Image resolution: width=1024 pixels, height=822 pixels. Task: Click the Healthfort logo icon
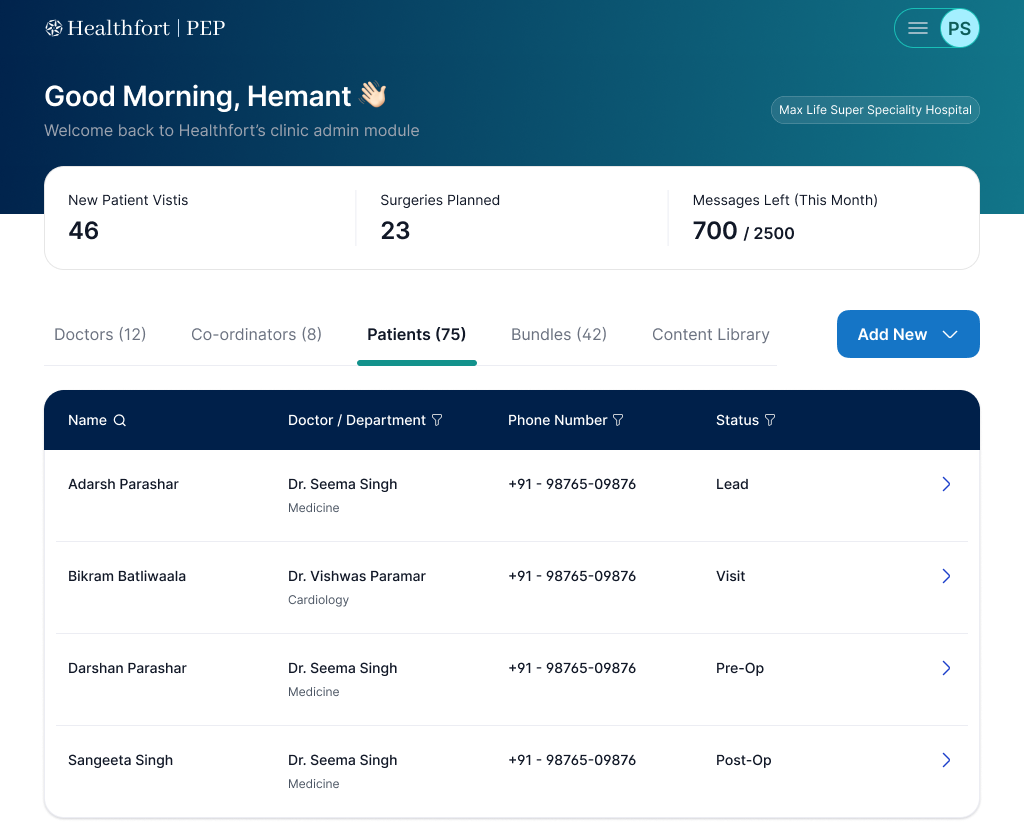click(53, 28)
